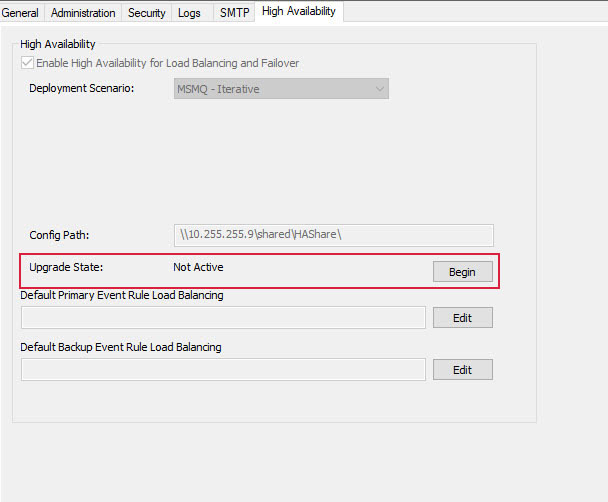This screenshot has width=608, height=502.
Task: Click Edit for Default Backup Event Rule Load Balancing
Action: click(462, 370)
